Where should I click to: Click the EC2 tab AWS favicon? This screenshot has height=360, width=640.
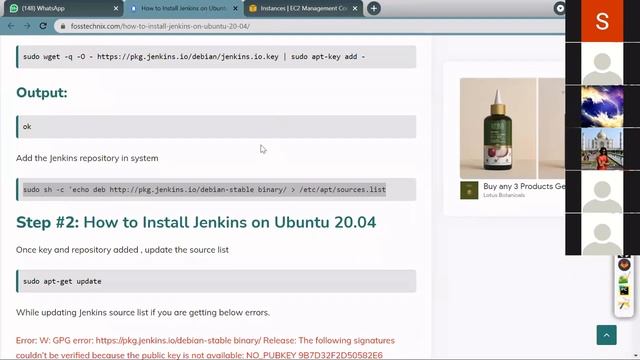point(253,8)
